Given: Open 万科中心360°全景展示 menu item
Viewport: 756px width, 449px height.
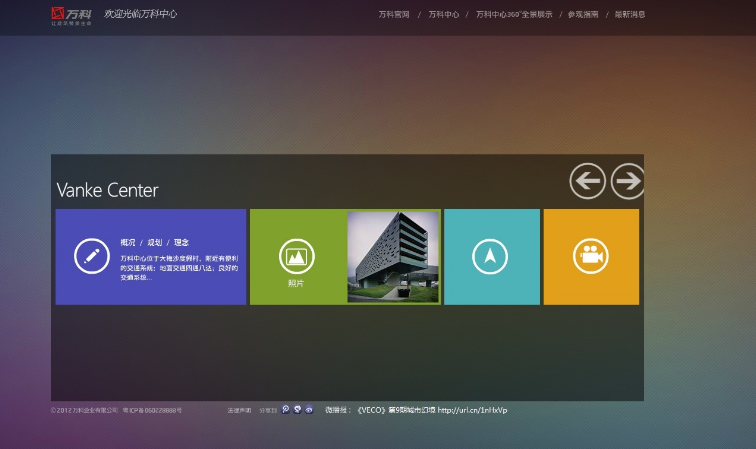Looking at the screenshot, I should (514, 15).
